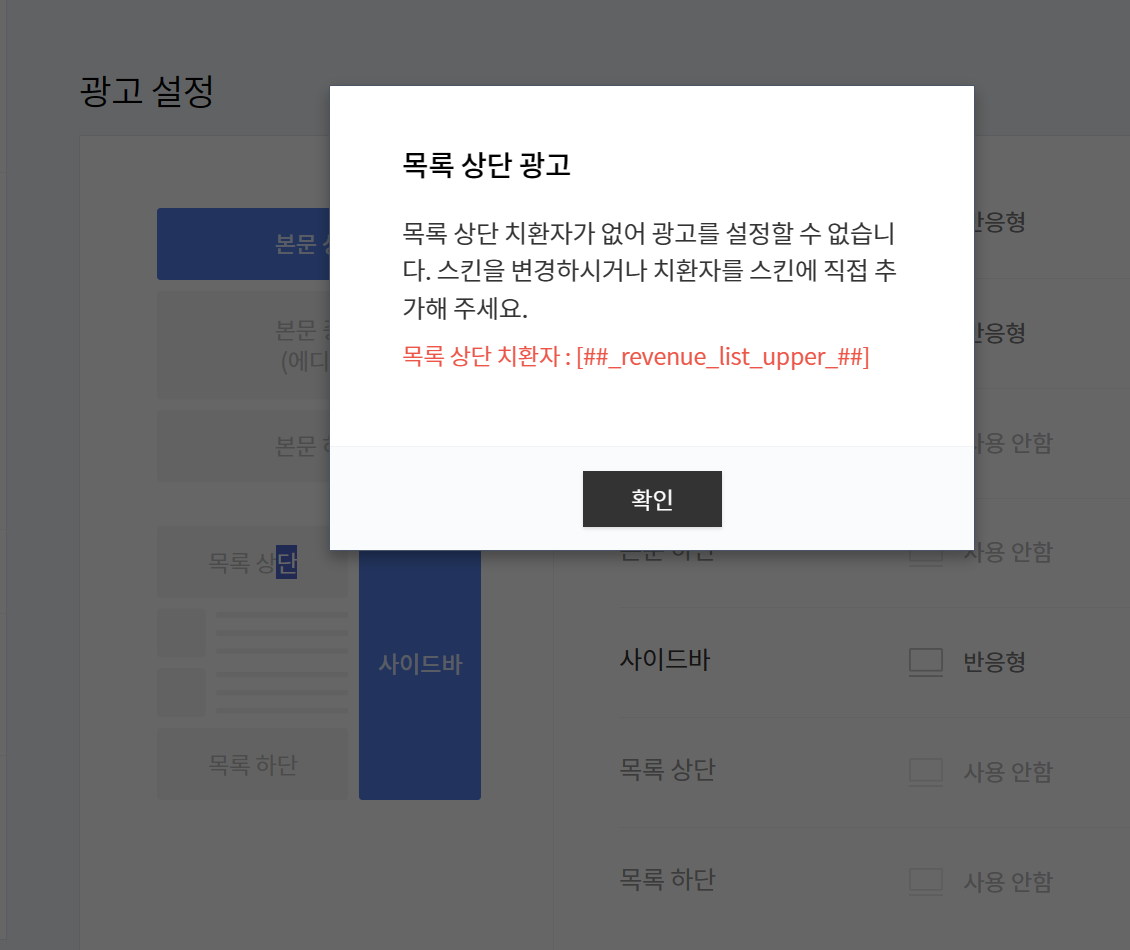Click the red [##_revenue_list_upper_##] replacer text
This screenshot has width=1130, height=950.
(x=723, y=357)
